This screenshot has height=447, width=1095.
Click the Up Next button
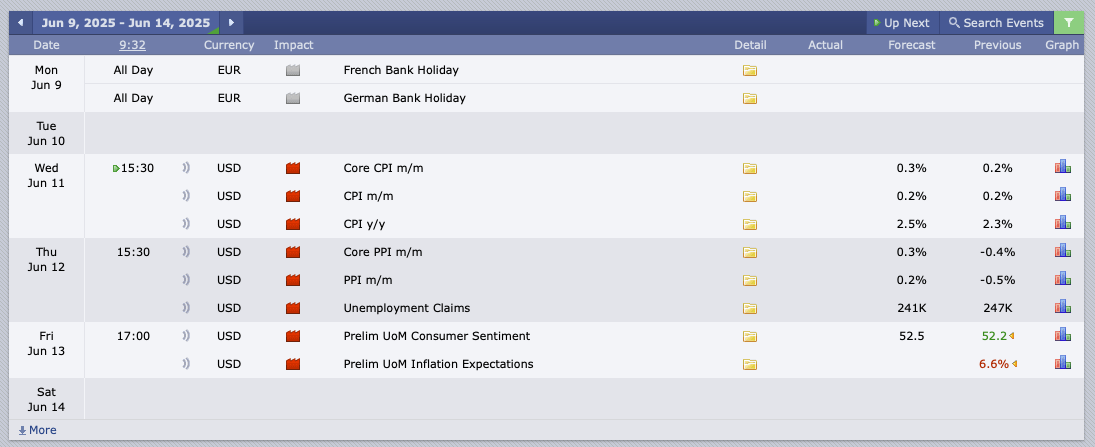coord(902,23)
